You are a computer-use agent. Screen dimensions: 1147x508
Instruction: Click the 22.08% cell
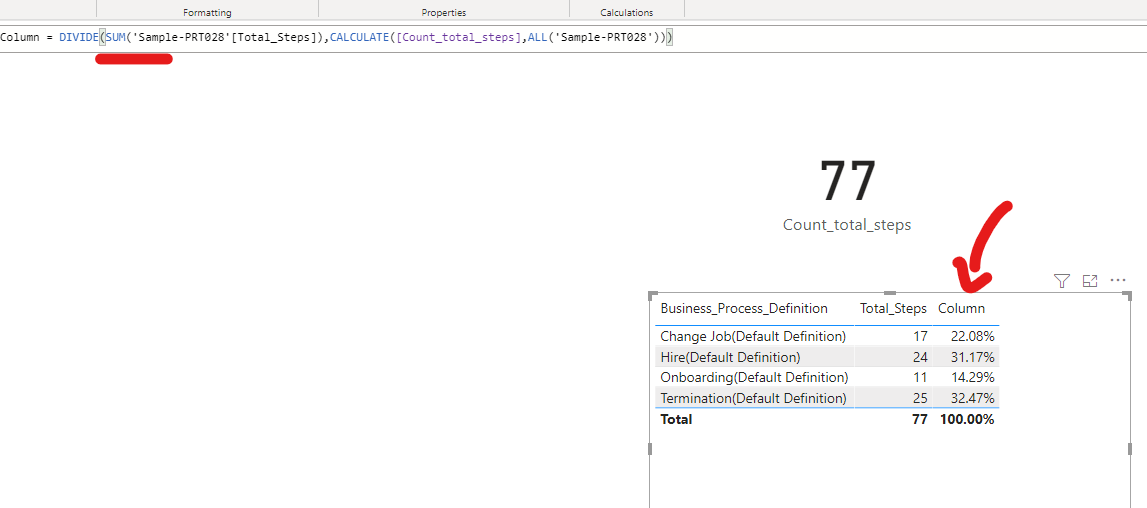[x=972, y=337]
